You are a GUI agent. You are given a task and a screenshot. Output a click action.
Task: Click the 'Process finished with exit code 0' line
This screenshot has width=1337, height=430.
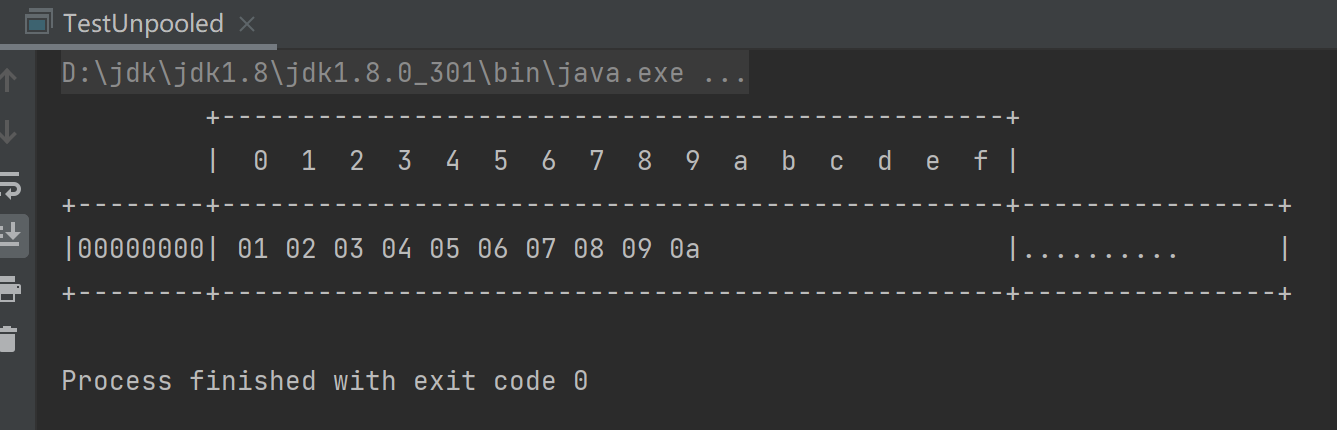(324, 381)
